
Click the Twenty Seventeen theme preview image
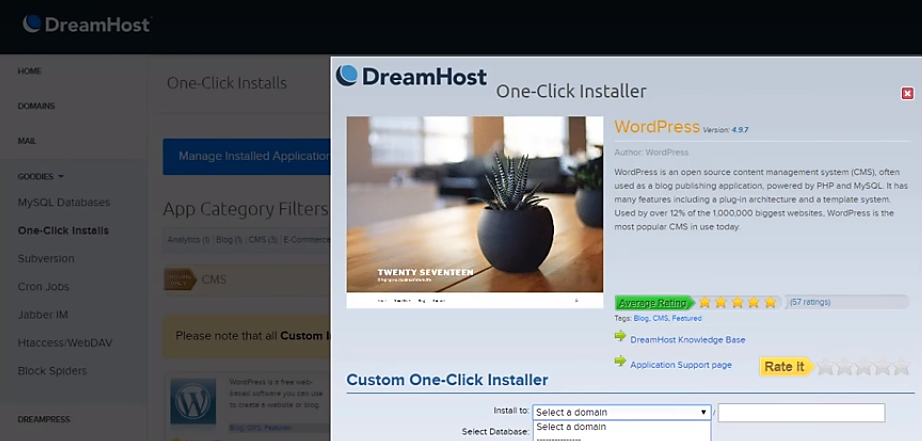click(475, 212)
